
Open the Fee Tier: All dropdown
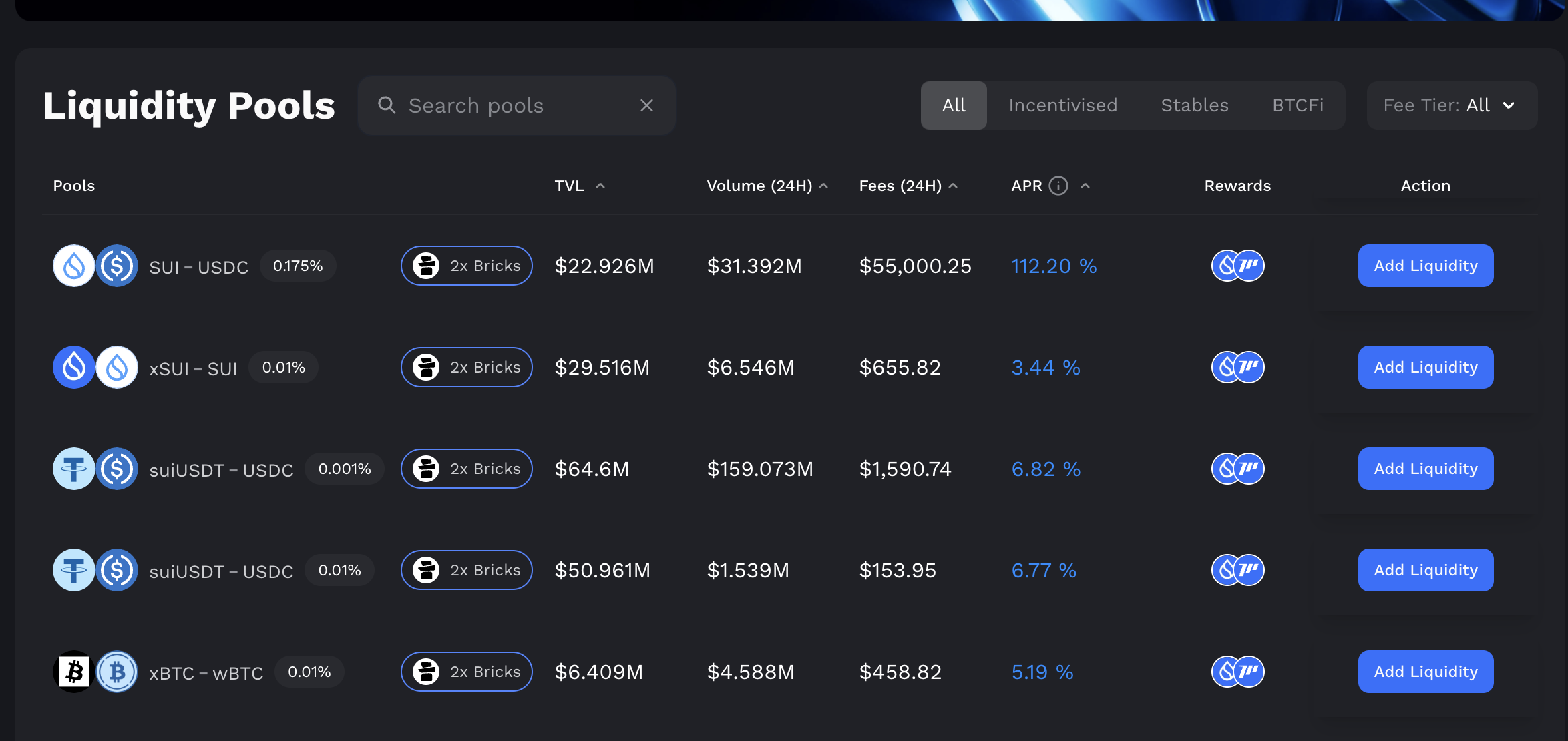coord(1451,105)
